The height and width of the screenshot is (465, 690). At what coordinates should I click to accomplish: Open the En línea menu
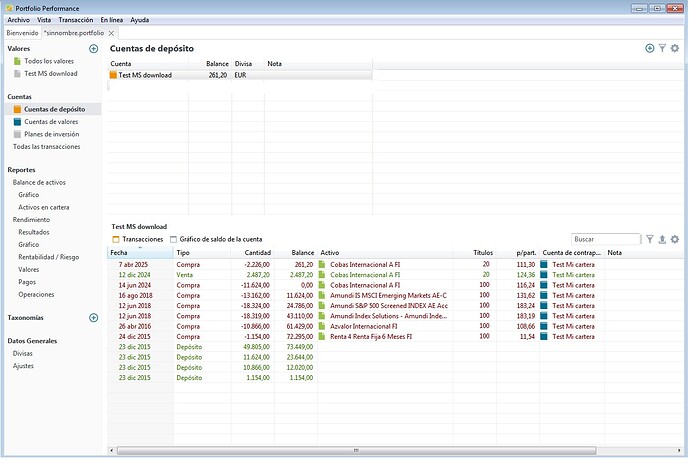point(112,20)
